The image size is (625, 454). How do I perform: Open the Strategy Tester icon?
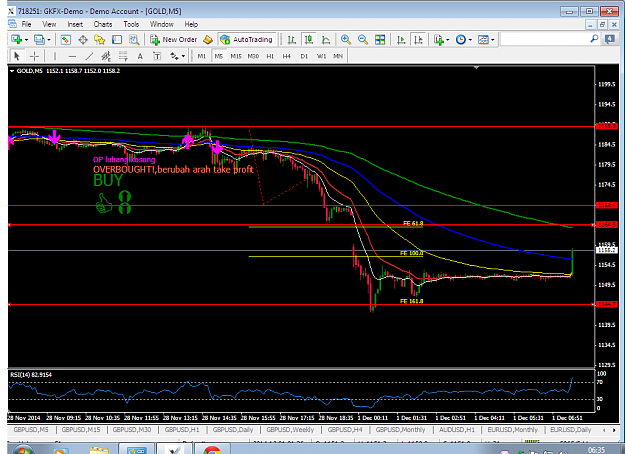tap(134, 39)
